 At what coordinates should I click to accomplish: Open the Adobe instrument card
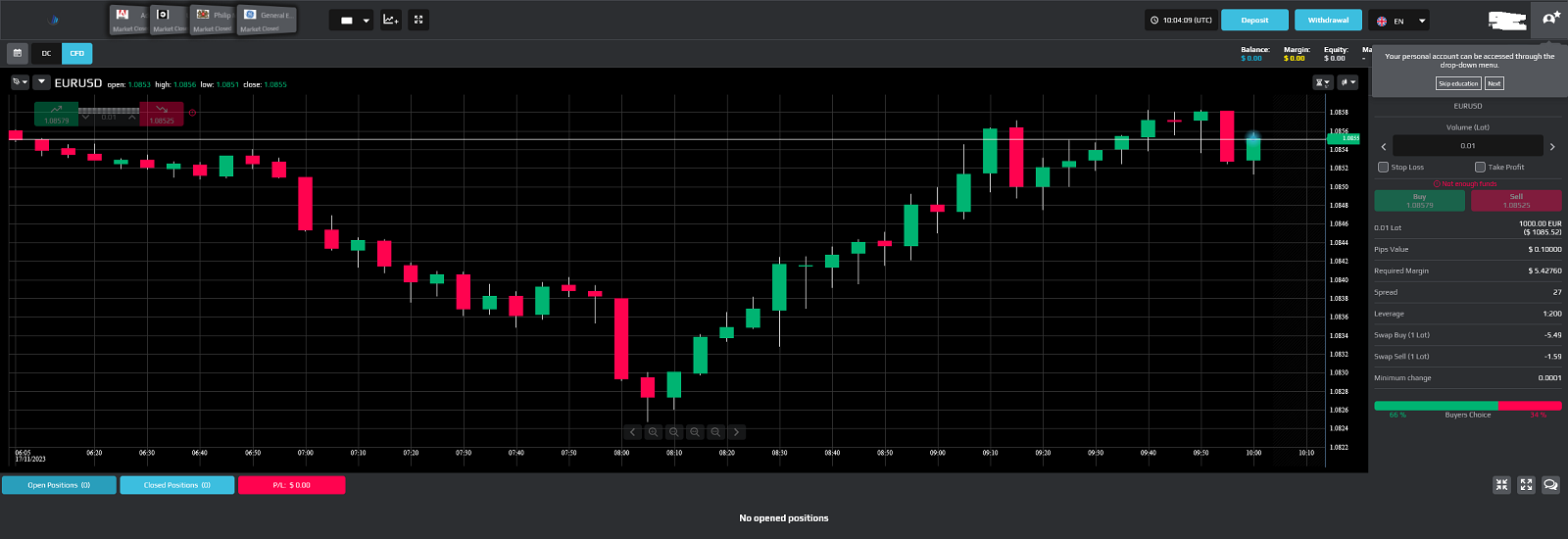pos(128,20)
